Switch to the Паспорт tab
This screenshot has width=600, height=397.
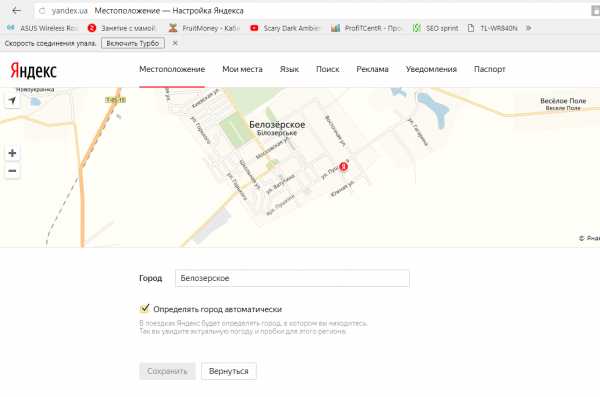489,69
